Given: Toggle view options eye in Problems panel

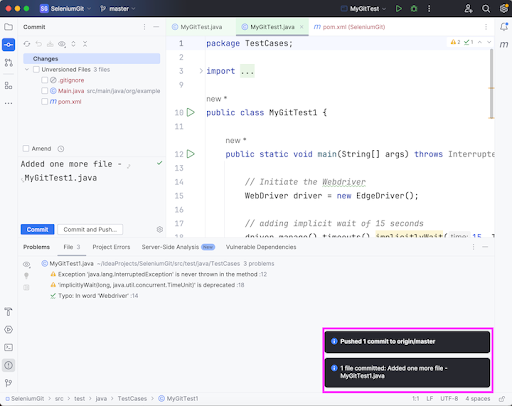Looking at the screenshot, I should tap(27, 264).
